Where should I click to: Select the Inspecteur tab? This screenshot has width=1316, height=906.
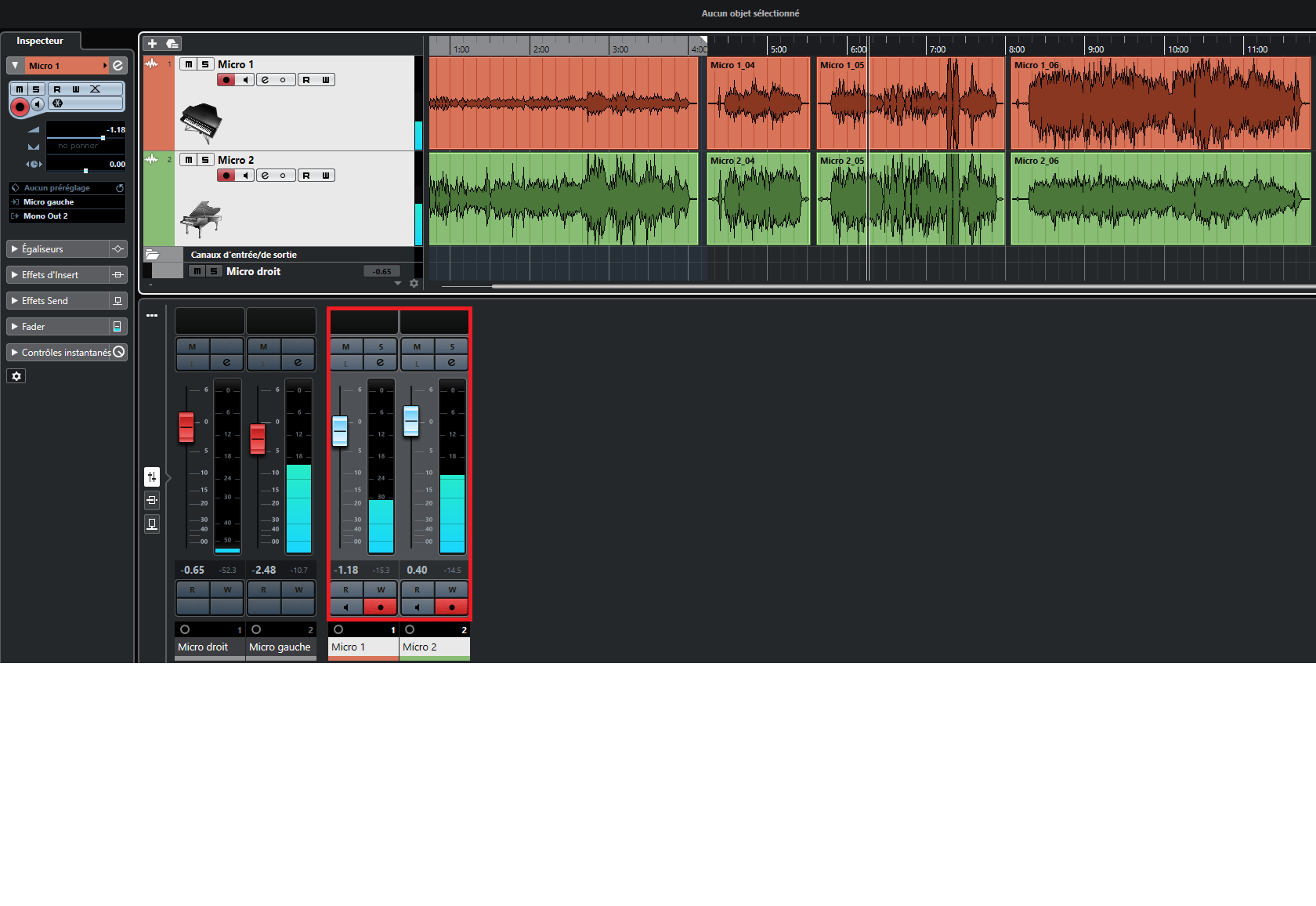pos(40,41)
